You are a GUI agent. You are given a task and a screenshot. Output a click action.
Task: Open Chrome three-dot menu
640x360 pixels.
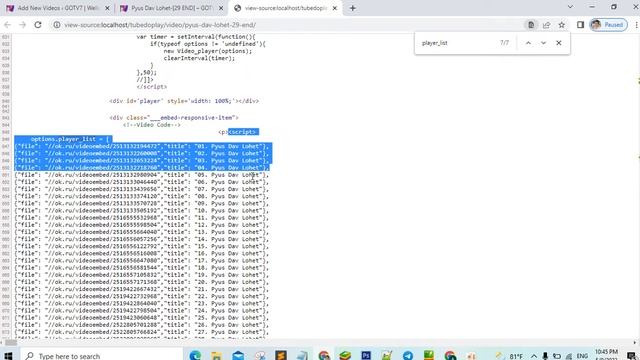coord(636,25)
